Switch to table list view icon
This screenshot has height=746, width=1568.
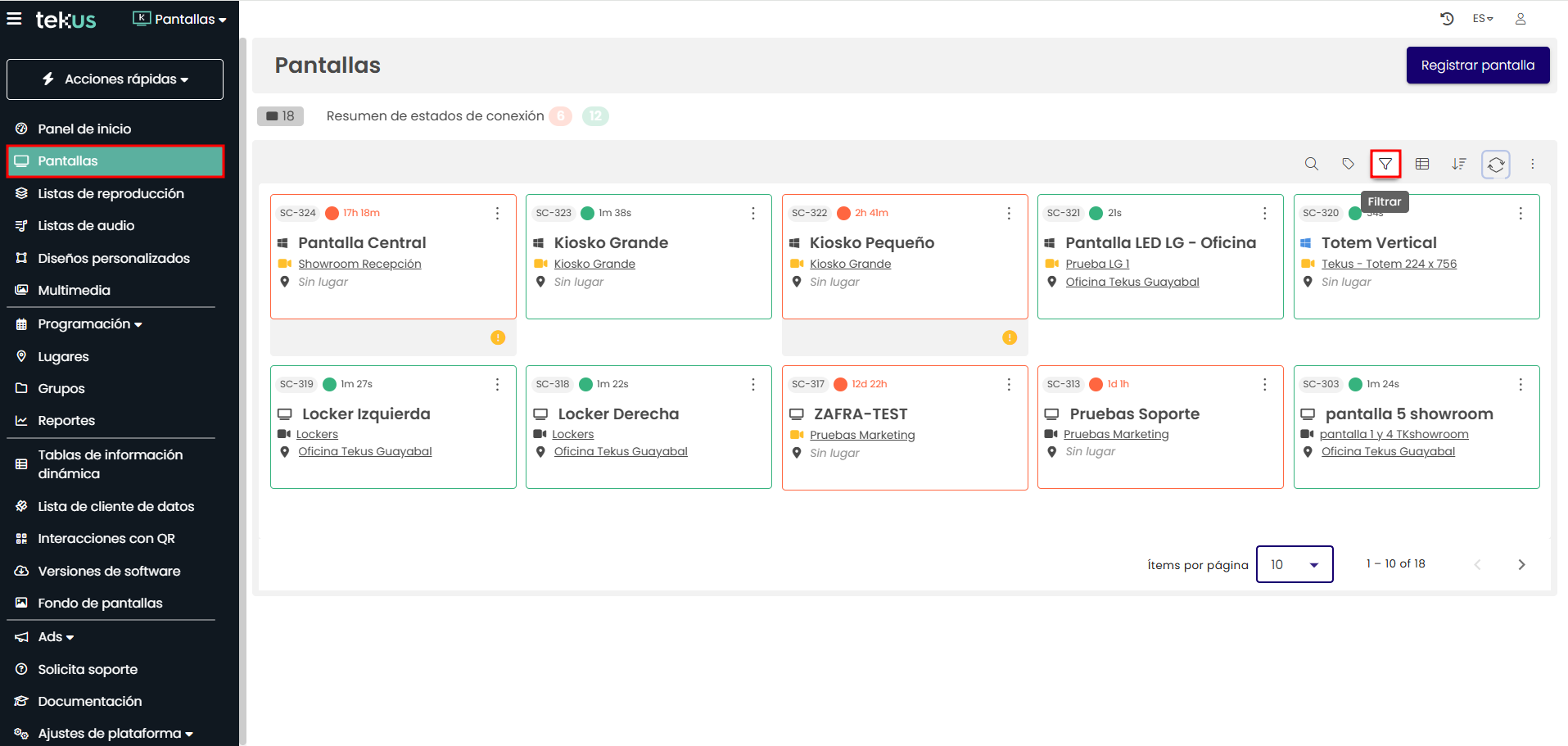click(x=1422, y=164)
